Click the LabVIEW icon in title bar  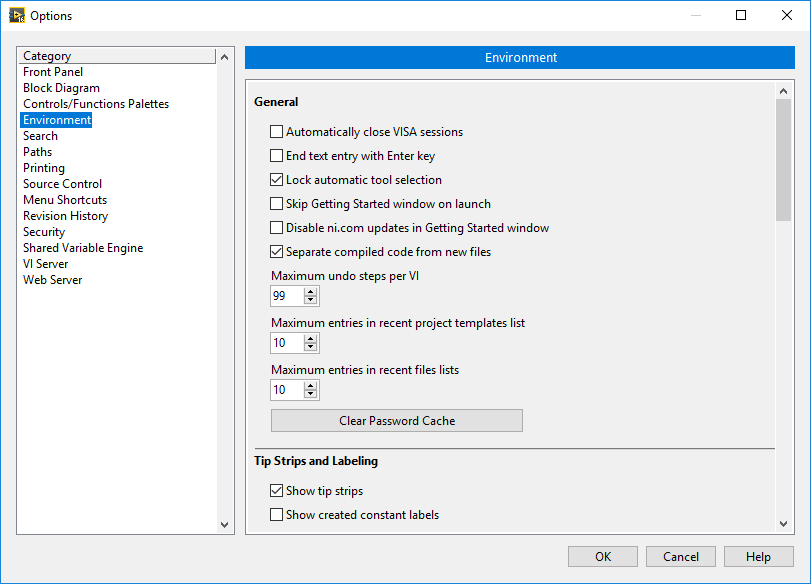pyautogui.click(x=17, y=16)
